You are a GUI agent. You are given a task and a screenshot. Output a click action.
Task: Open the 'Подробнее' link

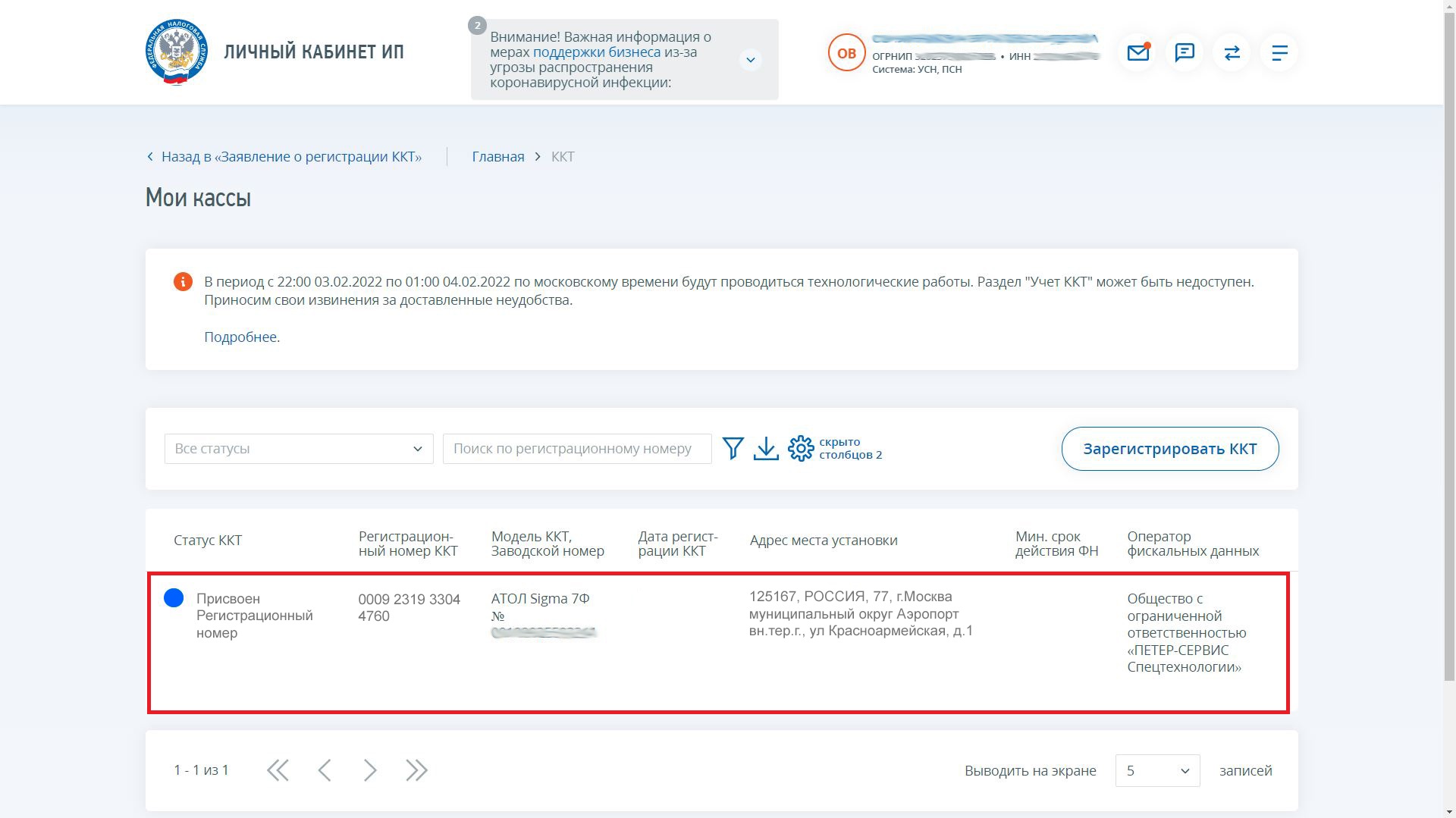tap(240, 337)
